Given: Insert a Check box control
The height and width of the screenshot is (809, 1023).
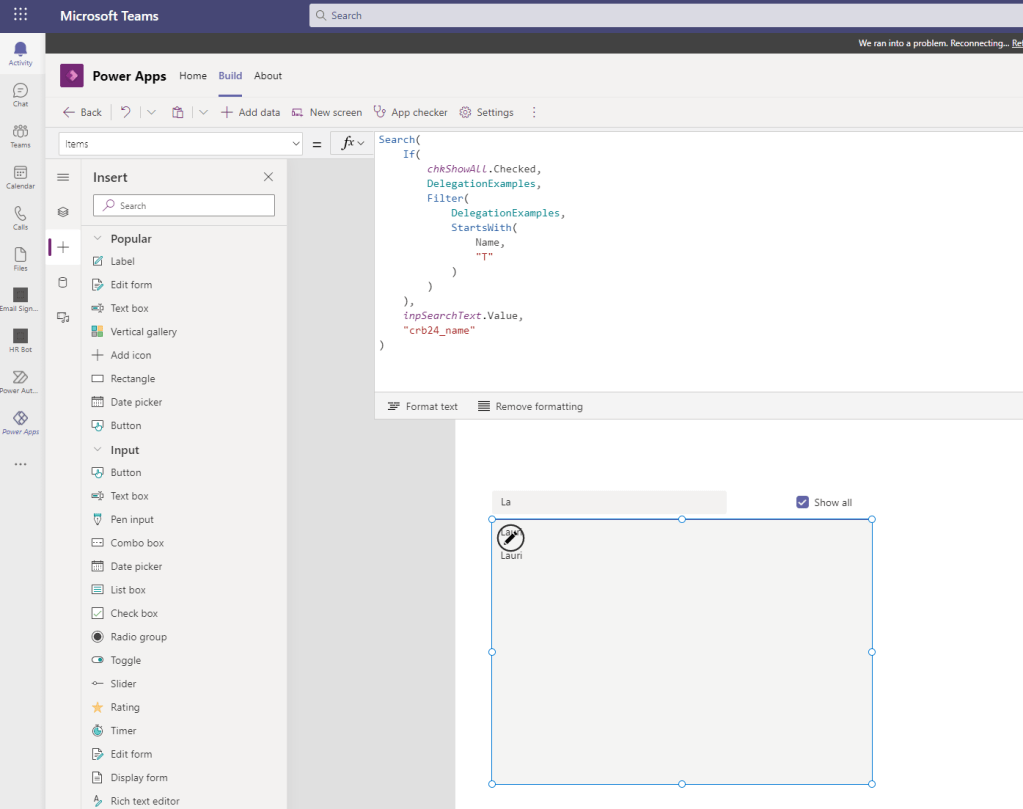Looking at the screenshot, I should pyautogui.click(x=133, y=613).
